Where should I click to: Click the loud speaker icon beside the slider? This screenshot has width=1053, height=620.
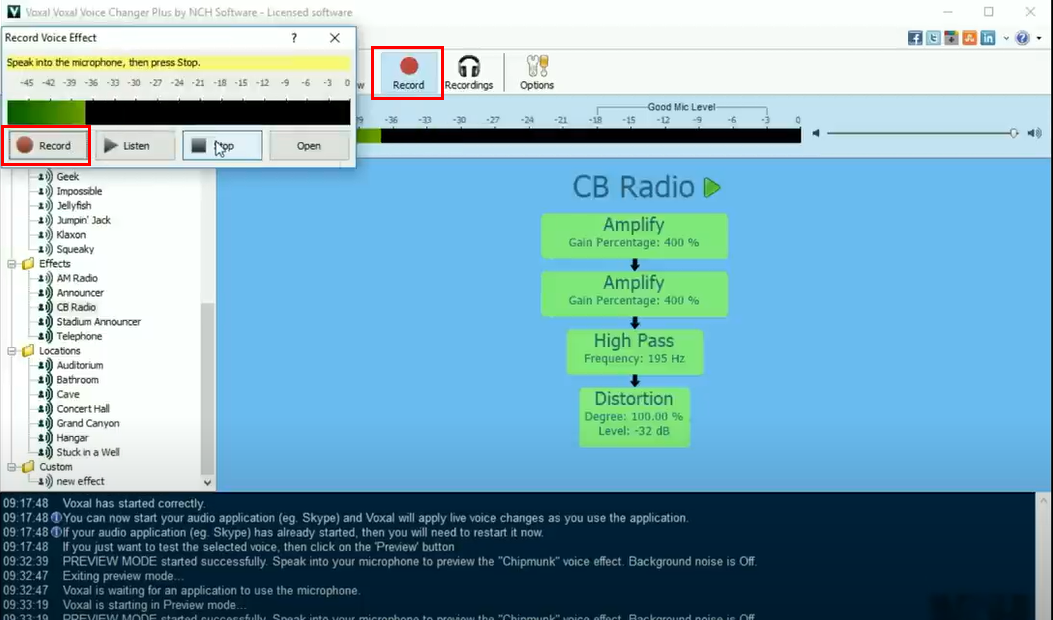coord(1034,133)
